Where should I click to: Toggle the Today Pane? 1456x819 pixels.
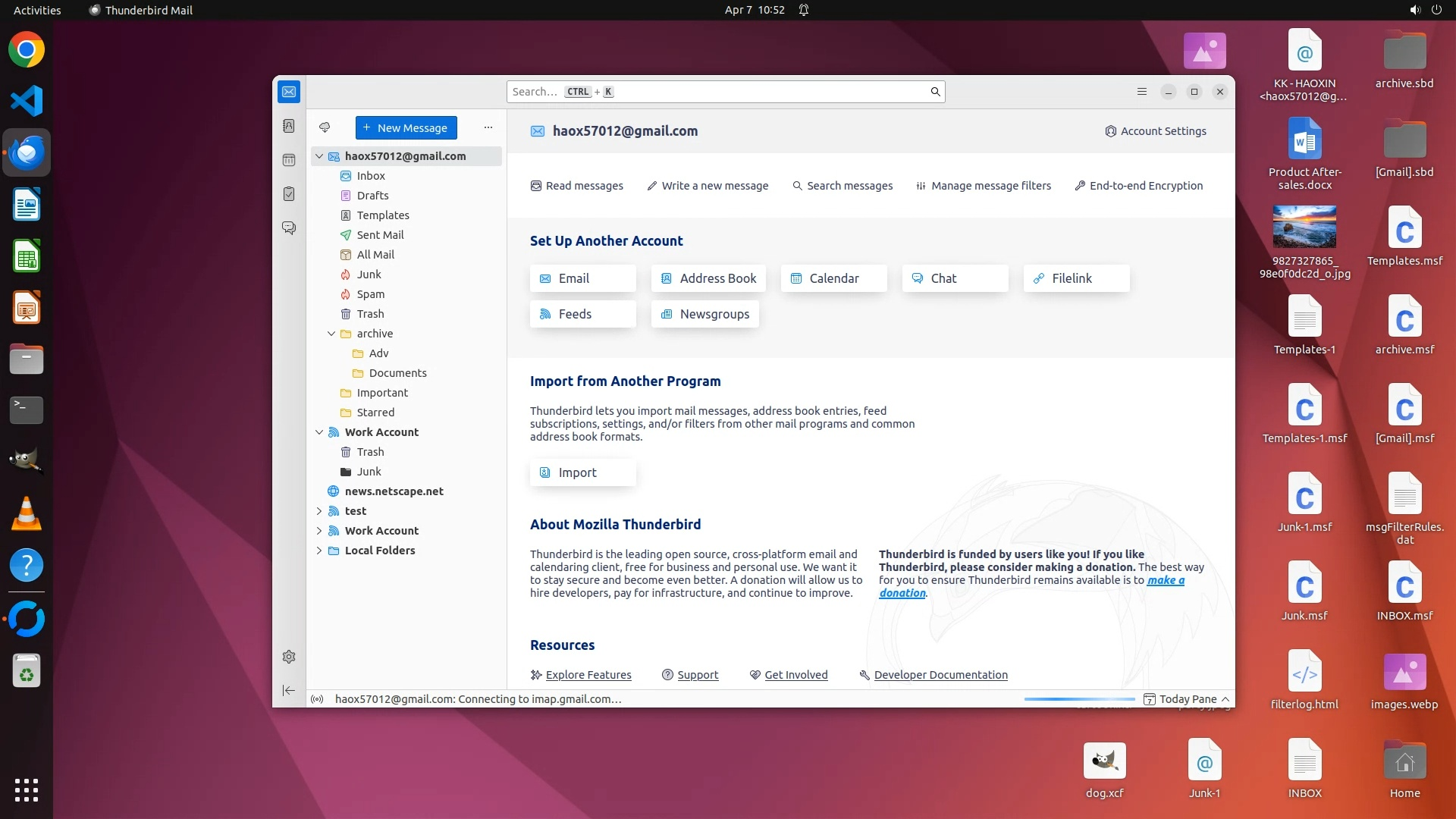tap(1187, 699)
